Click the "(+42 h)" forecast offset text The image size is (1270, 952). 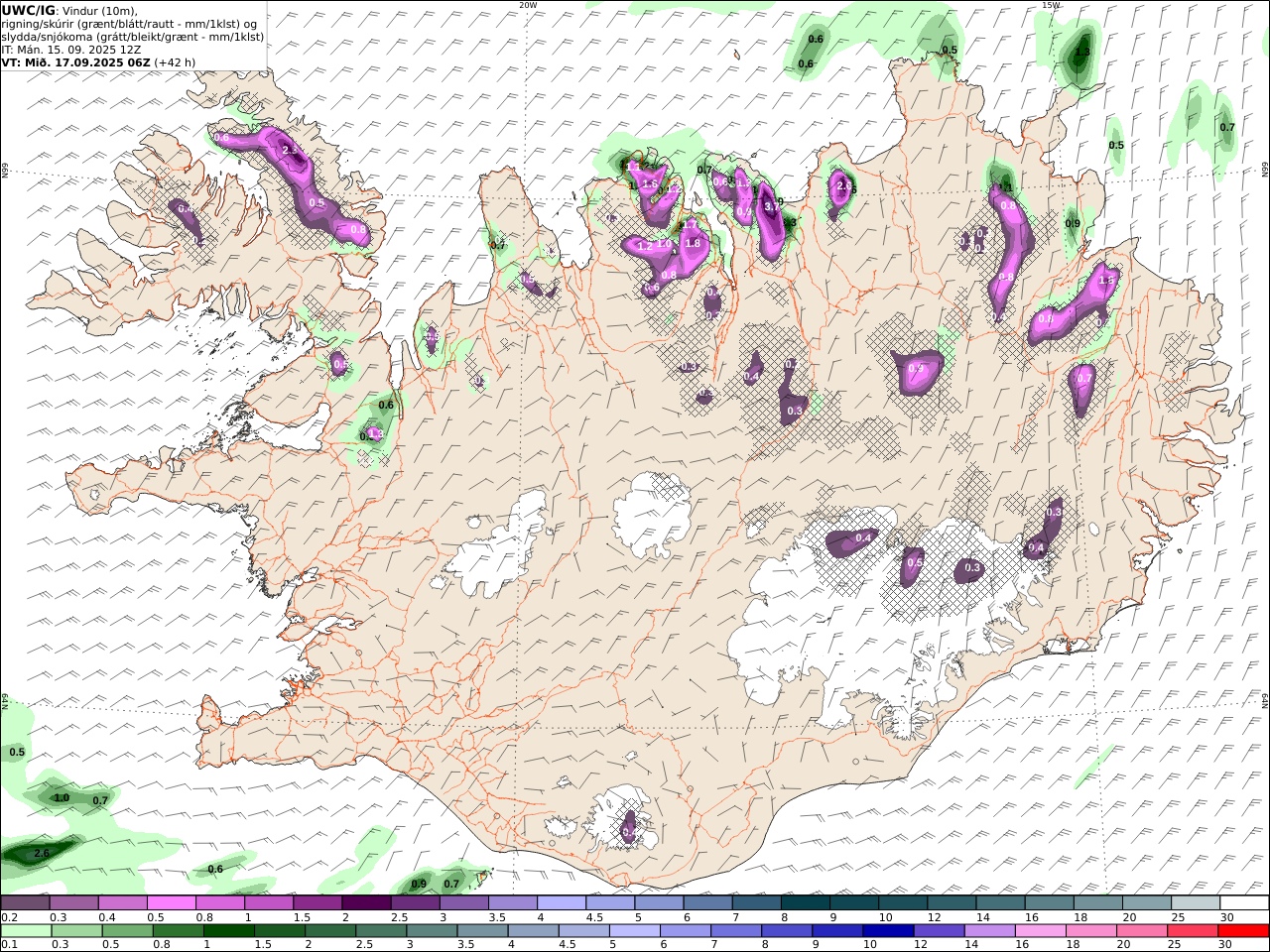click(x=175, y=61)
